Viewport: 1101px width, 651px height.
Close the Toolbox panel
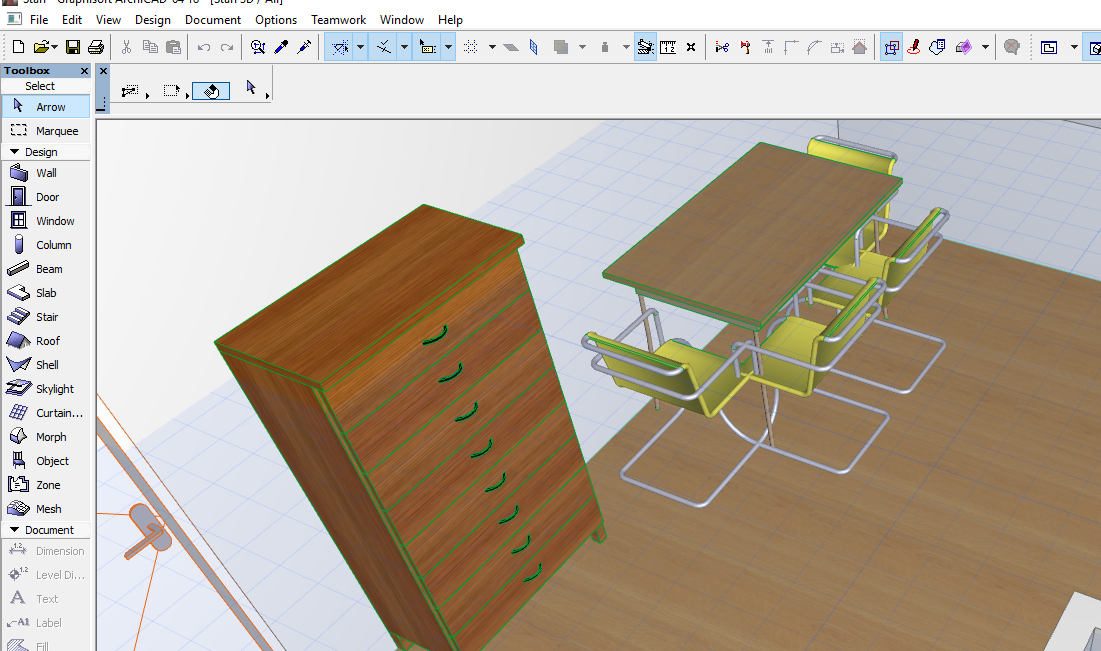[84, 71]
